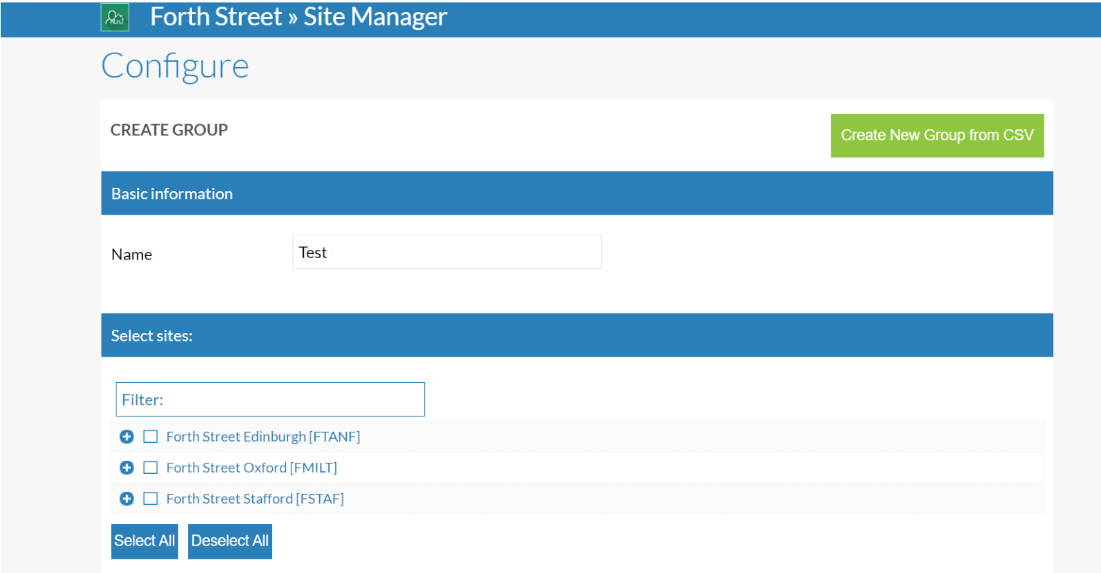This screenshot has width=1101, height=573.
Task: Click the Basic information section header
Action: (172, 194)
